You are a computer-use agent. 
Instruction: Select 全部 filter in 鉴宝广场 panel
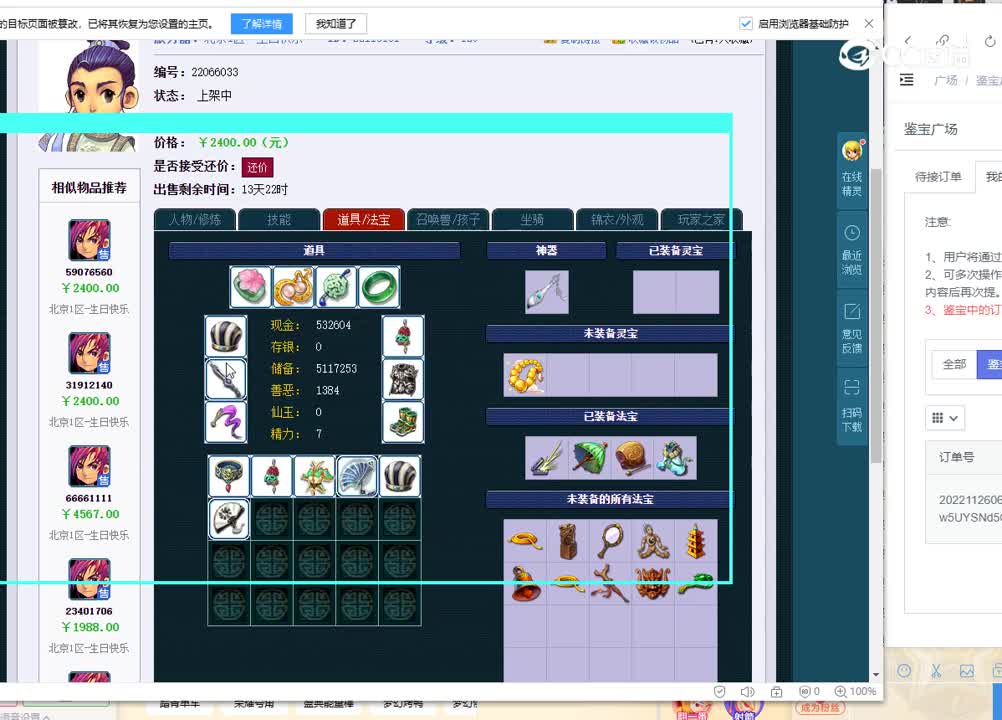954,364
